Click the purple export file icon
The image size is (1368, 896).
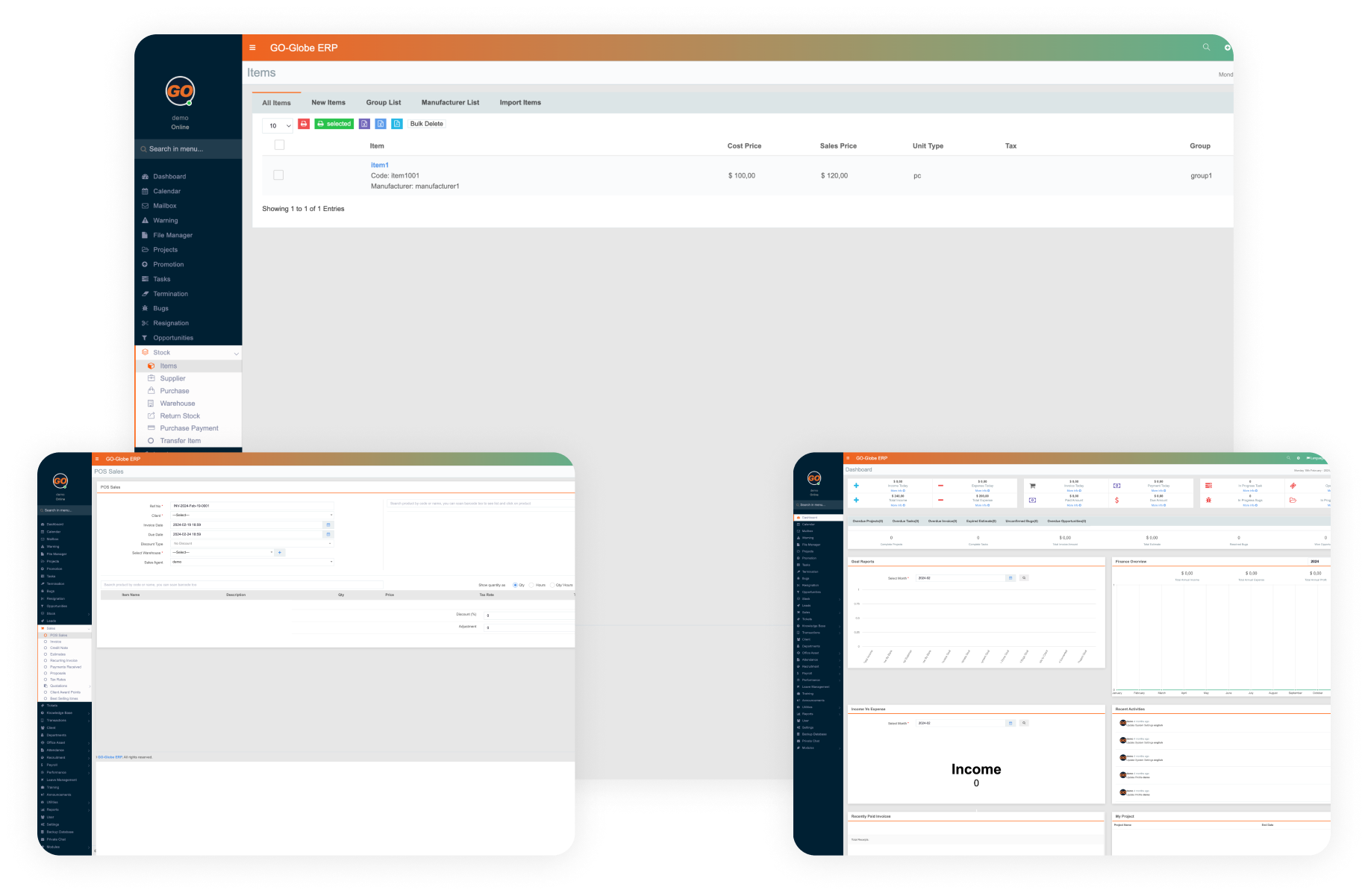pyautogui.click(x=364, y=124)
